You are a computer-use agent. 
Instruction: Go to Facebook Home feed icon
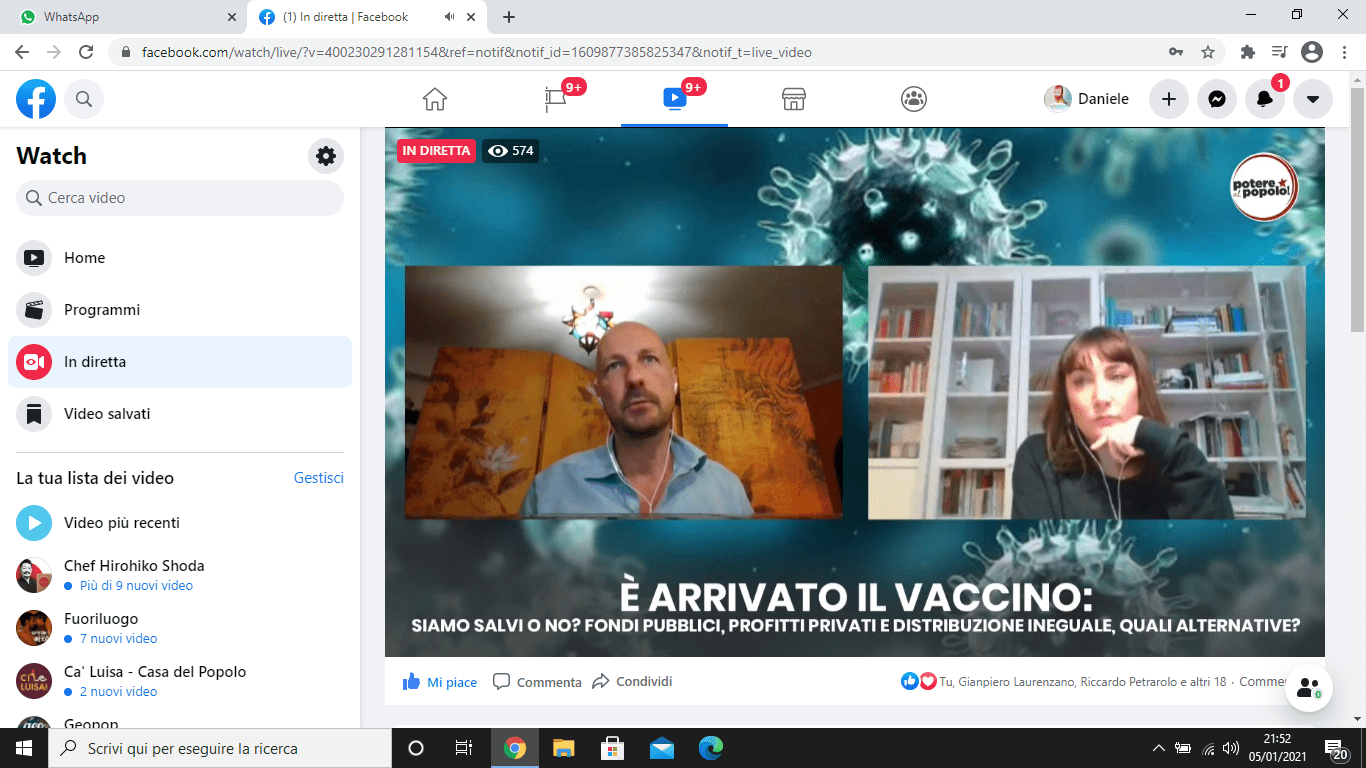435,99
